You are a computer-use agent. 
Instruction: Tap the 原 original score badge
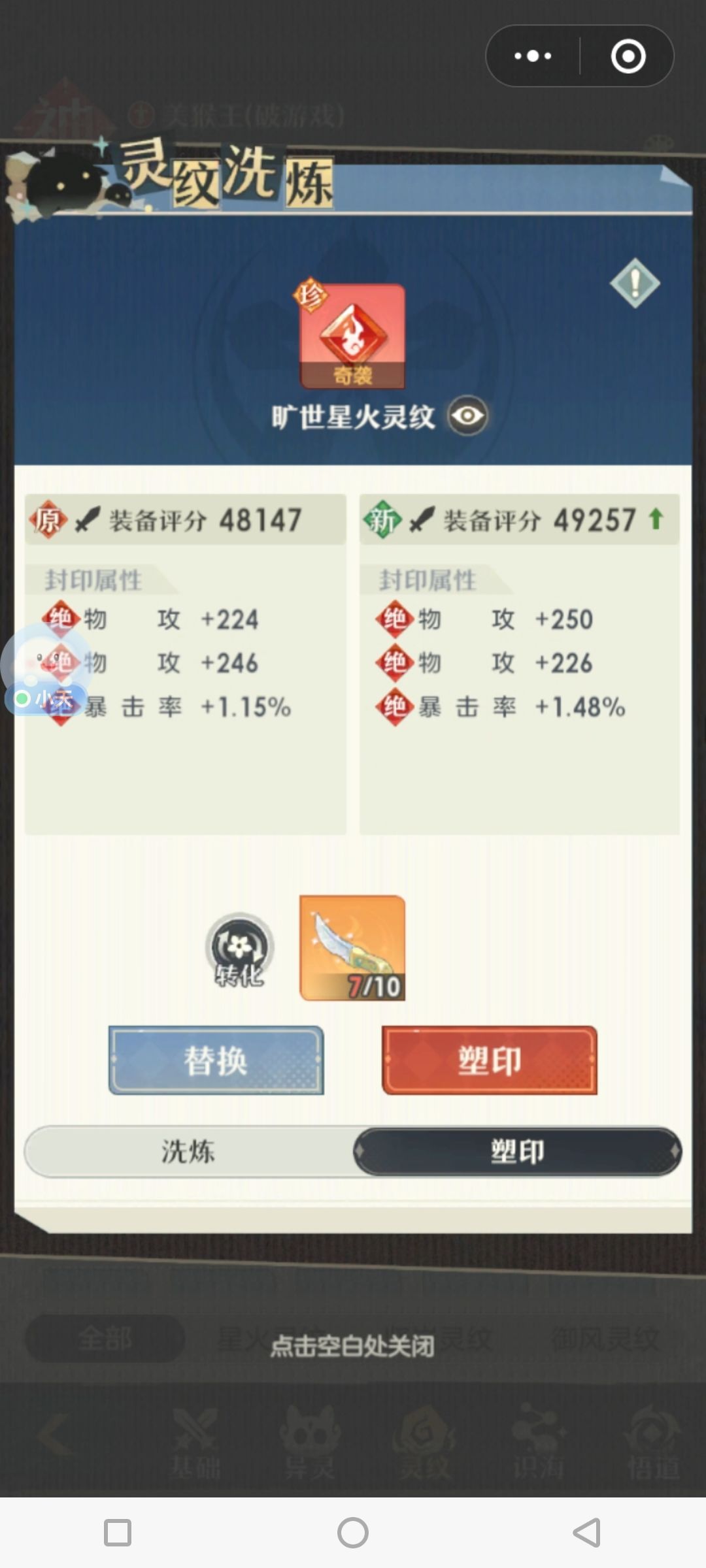48,520
